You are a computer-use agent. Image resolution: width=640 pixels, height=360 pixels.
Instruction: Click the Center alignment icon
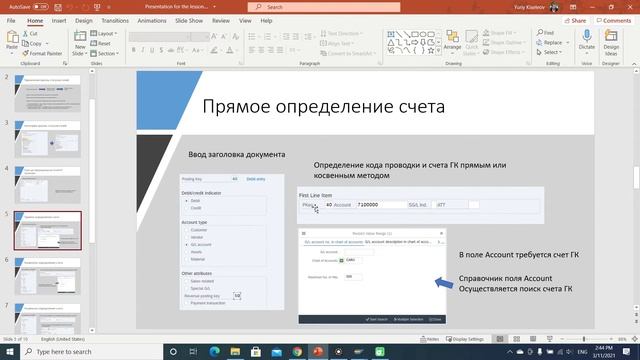coord(261,50)
